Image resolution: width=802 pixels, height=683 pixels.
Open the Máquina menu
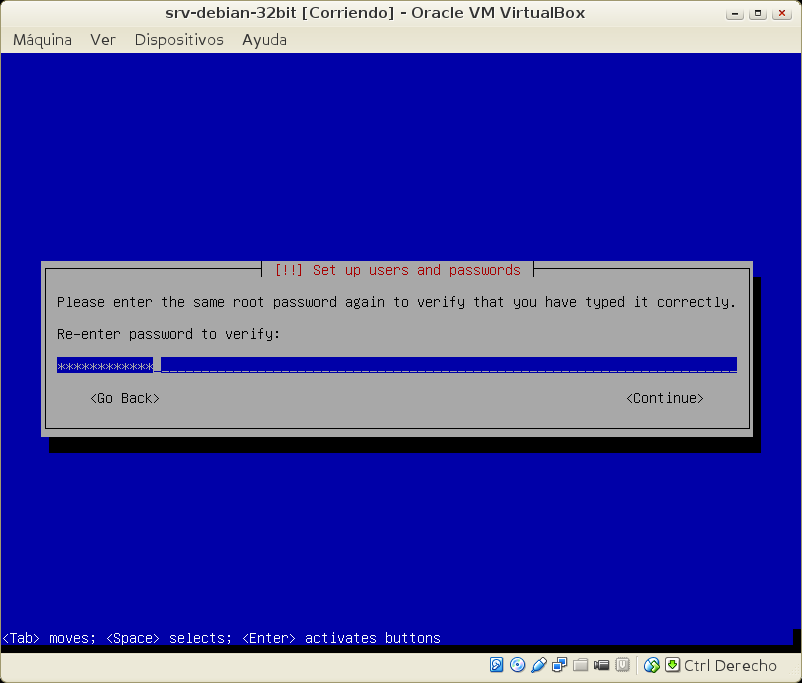point(42,40)
